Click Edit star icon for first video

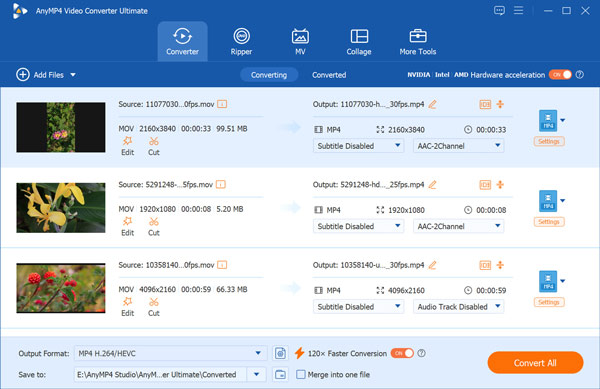click(127, 146)
